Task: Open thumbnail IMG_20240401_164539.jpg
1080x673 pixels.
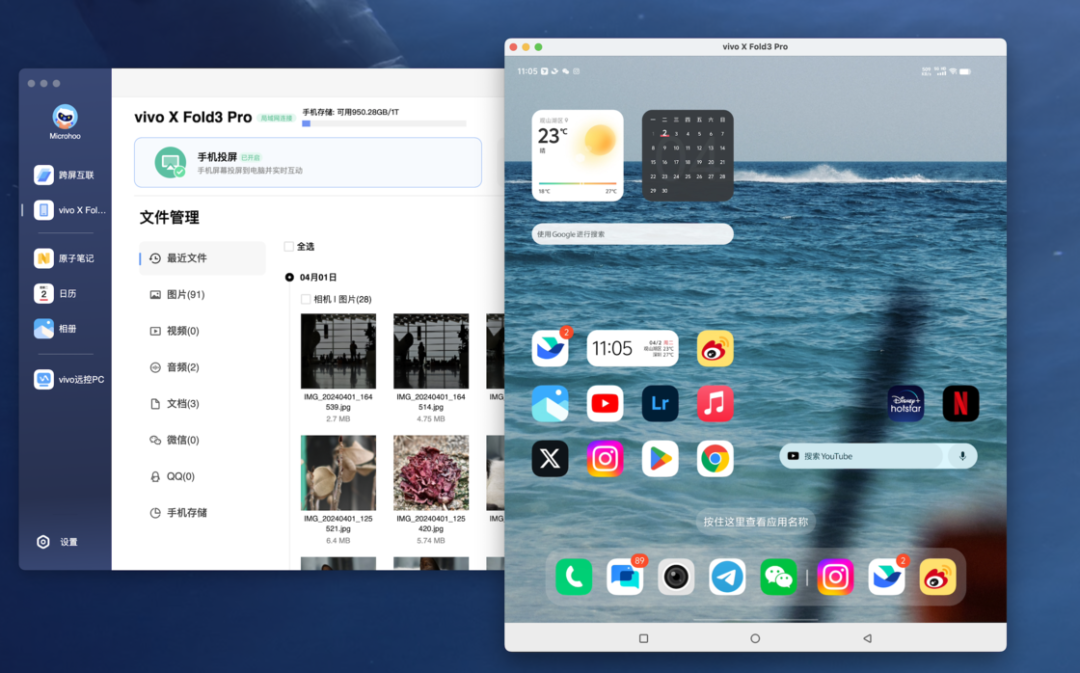Action: [x=338, y=351]
